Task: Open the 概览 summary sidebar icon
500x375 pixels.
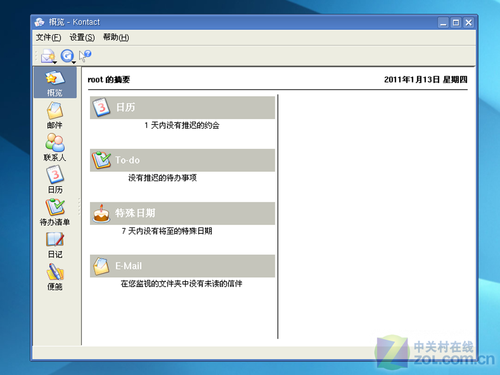Action: 55,83
